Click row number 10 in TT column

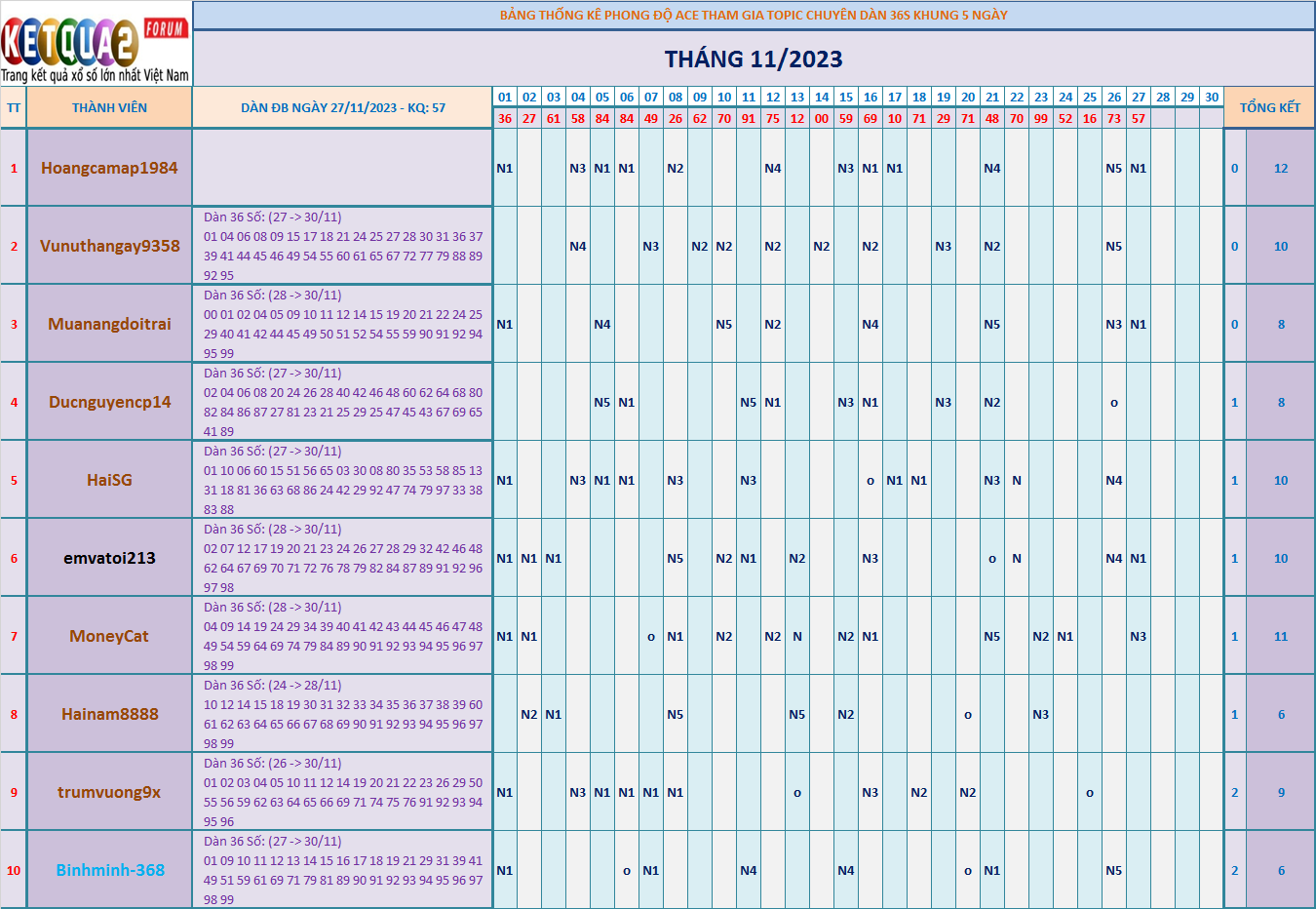point(14,870)
